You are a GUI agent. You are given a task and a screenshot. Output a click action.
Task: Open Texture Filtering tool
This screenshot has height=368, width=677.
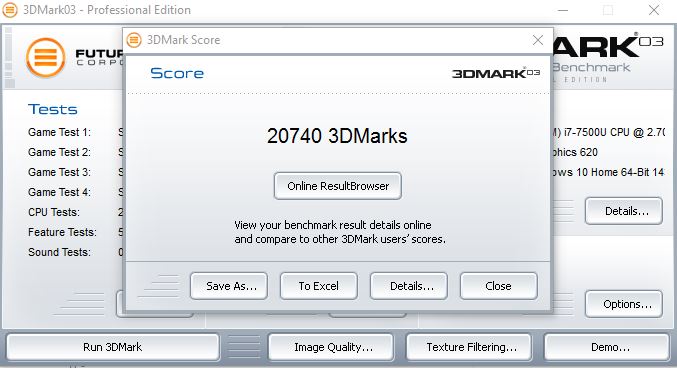click(x=469, y=347)
